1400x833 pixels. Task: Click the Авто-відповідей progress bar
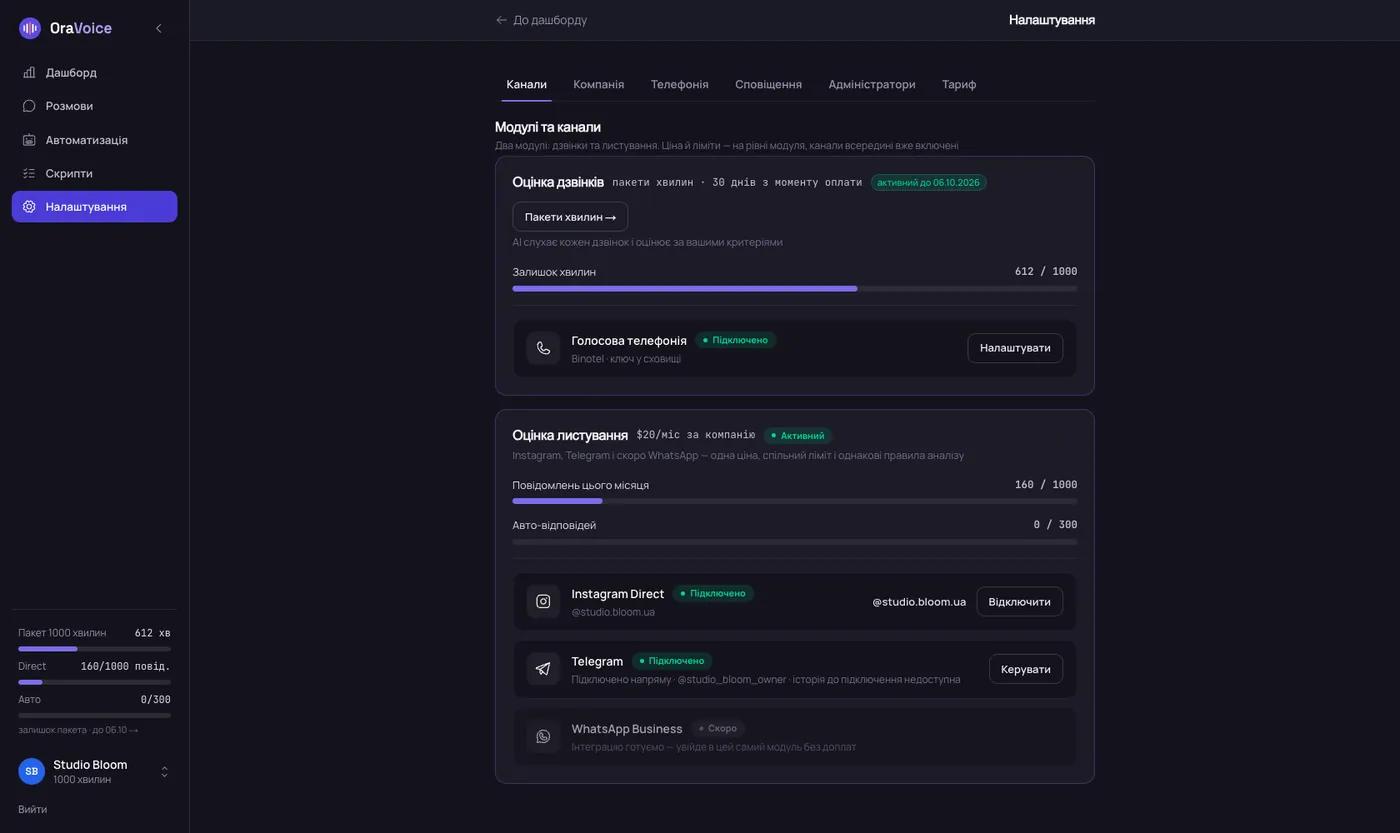coord(795,541)
